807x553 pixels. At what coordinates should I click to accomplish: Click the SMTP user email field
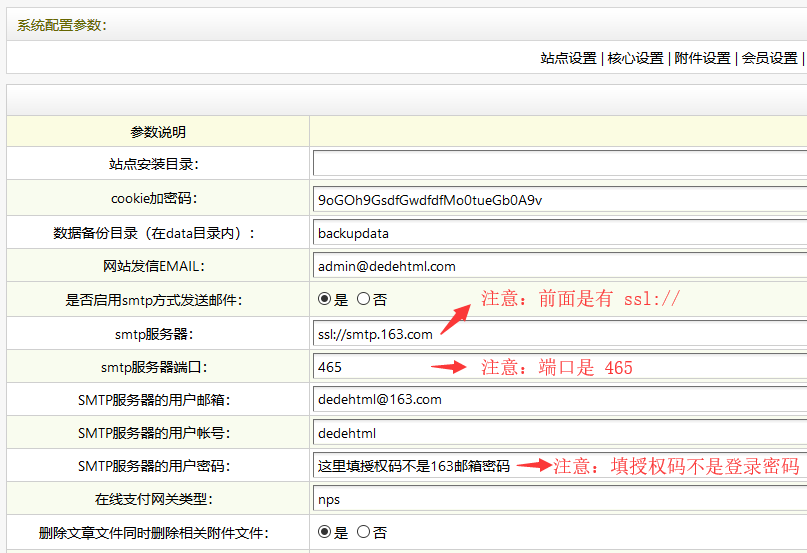click(x=558, y=400)
